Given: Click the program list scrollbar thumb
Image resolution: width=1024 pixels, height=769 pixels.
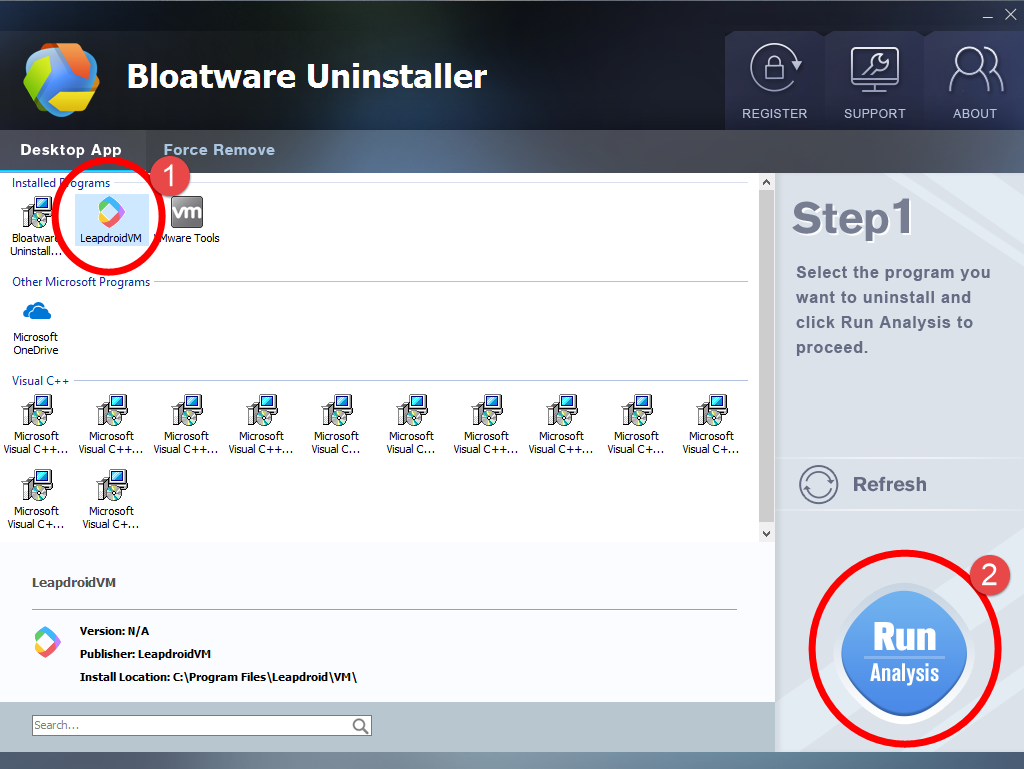Looking at the screenshot, I should pos(767,356).
